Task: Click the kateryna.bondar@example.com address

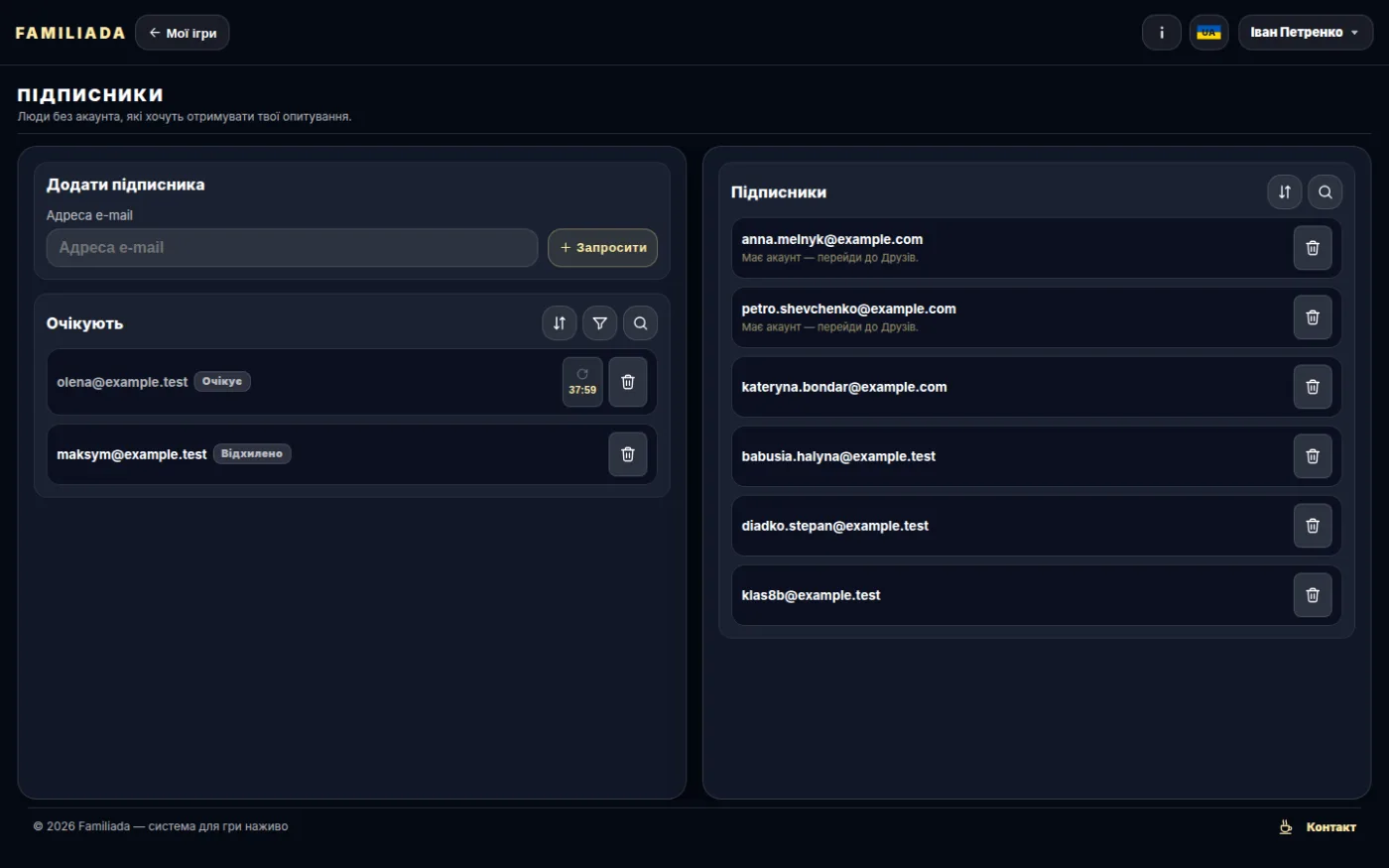Action: pos(844,387)
